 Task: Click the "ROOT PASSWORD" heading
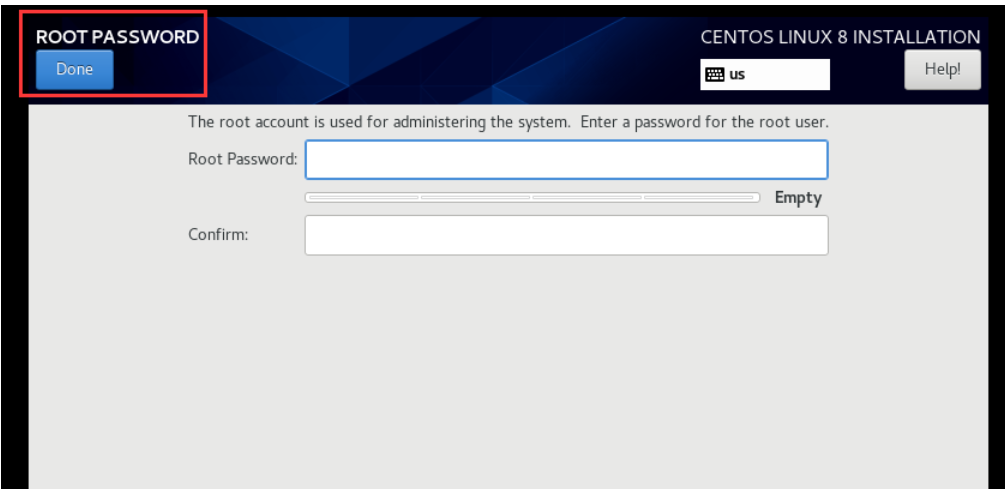(x=117, y=37)
